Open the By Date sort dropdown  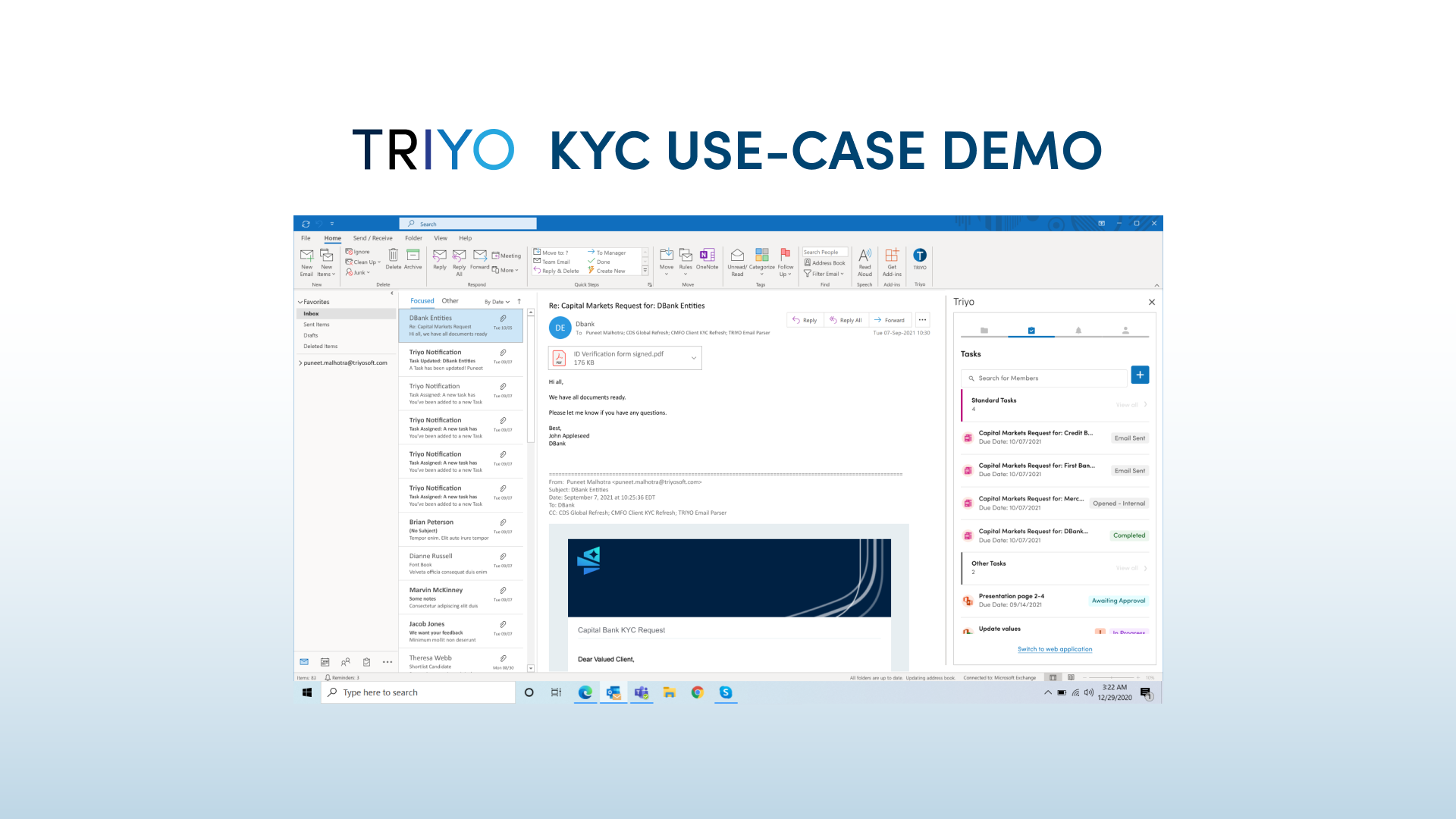[x=497, y=302]
